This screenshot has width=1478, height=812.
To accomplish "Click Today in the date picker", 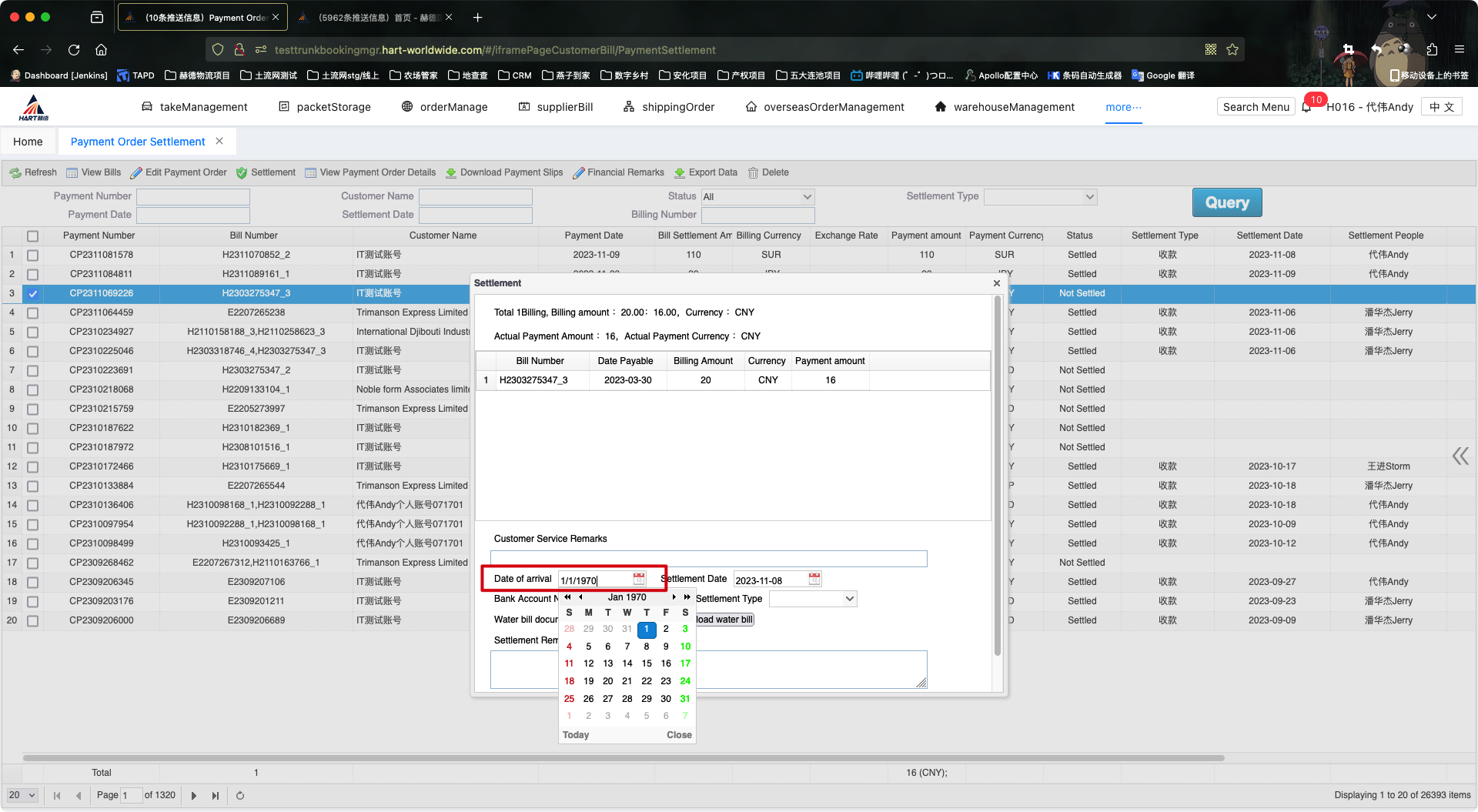I will point(576,735).
